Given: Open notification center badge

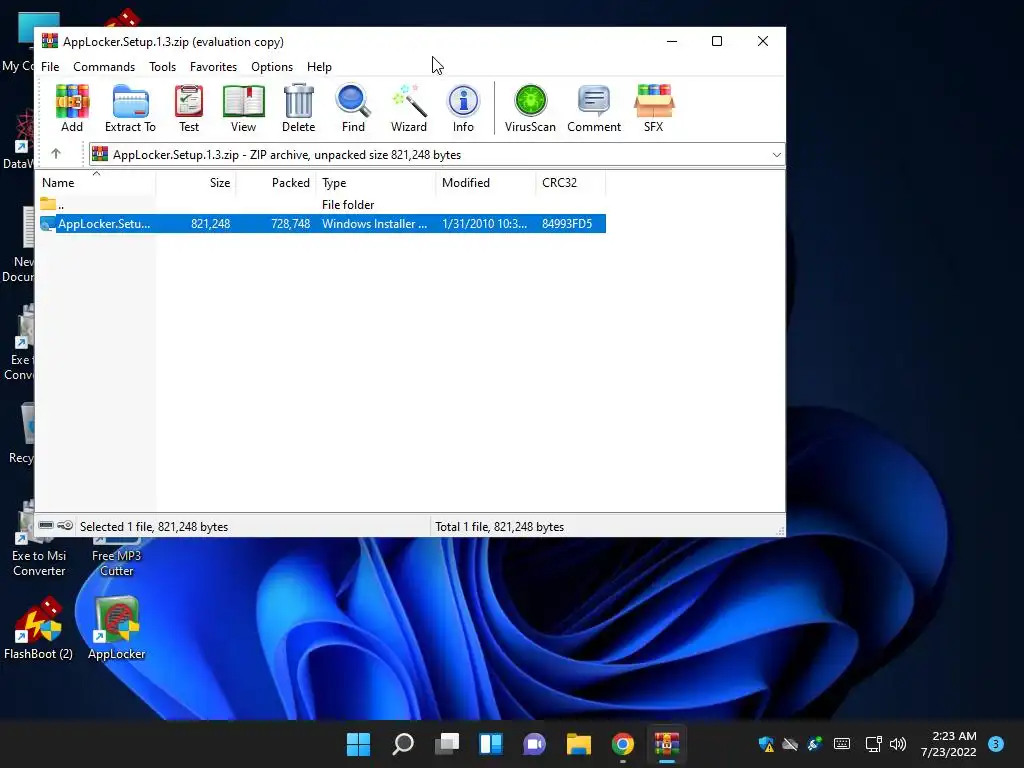Looking at the screenshot, I should pos(996,744).
